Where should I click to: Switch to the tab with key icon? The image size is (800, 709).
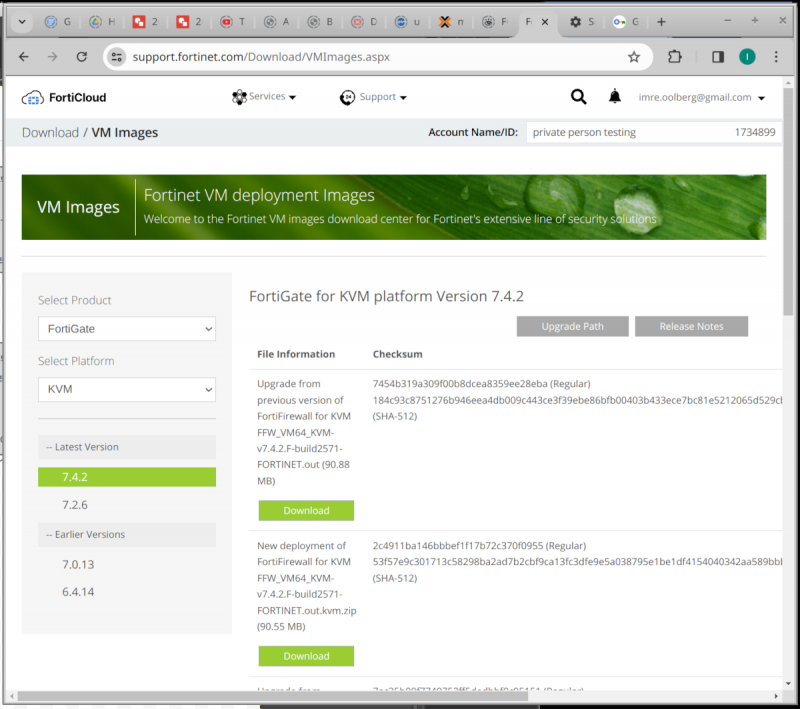[626, 22]
